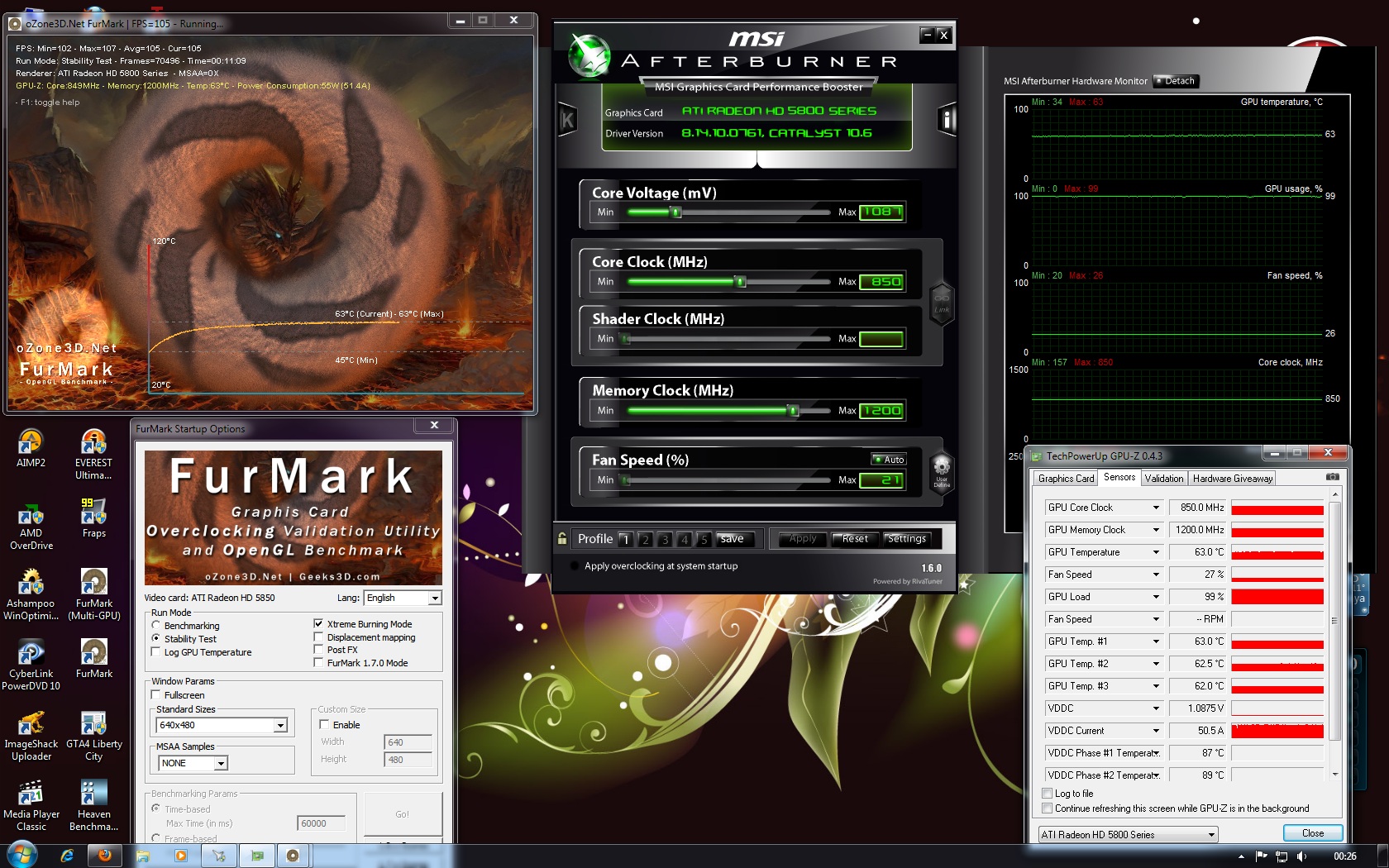Click the Max Time 60000 input field
This screenshot has width=1389, height=868.
321,823
